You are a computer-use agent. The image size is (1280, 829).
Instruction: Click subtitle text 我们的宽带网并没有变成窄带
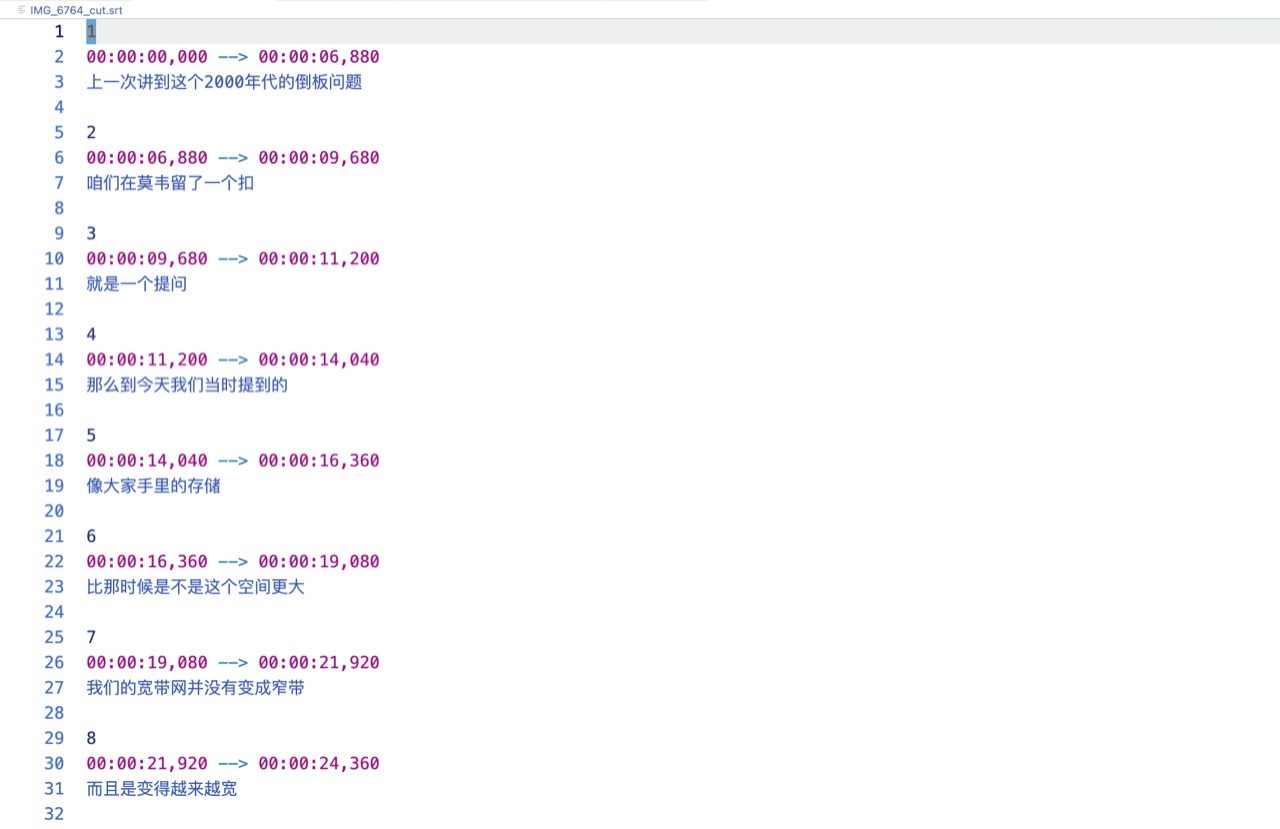tap(195, 688)
